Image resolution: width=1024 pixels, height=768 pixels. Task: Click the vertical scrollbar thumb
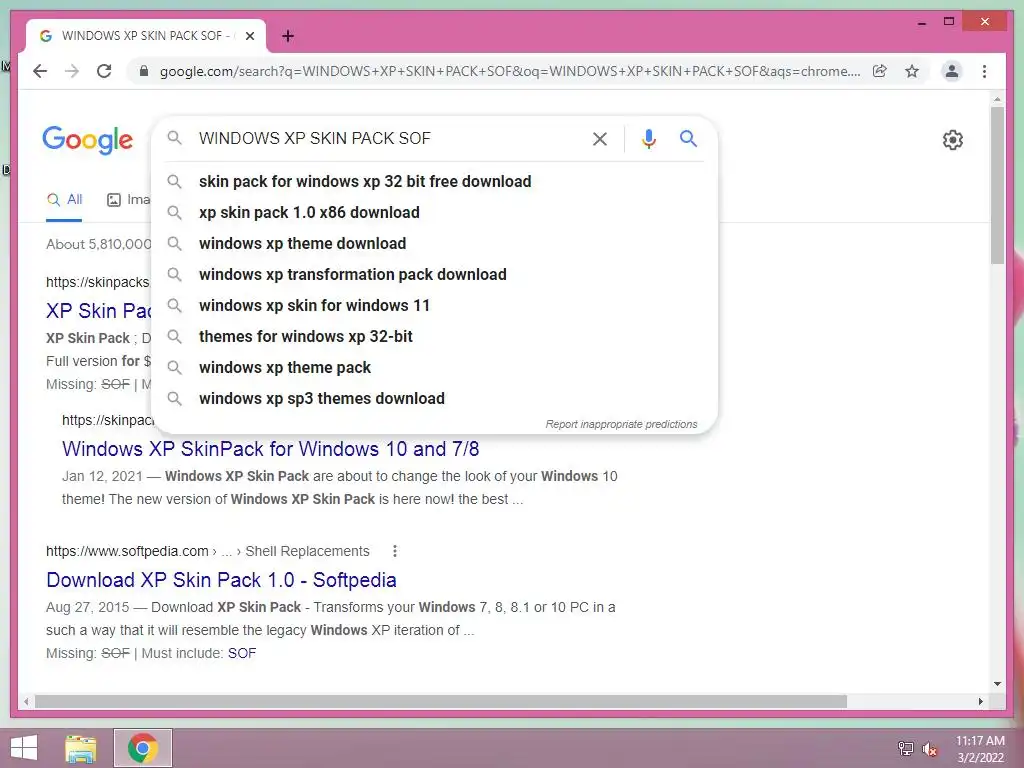click(997, 185)
